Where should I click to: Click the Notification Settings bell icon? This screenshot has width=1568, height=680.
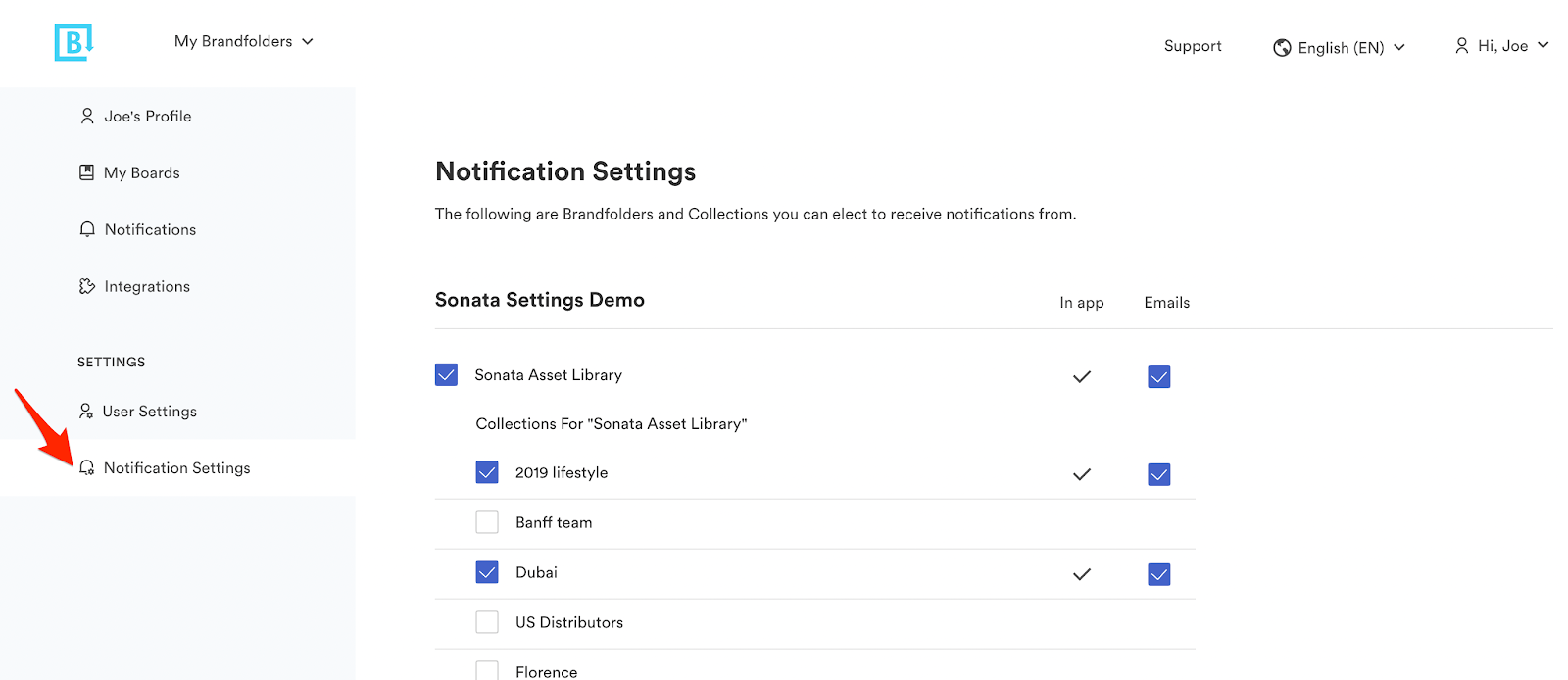pyautogui.click(x=87, y=468)
